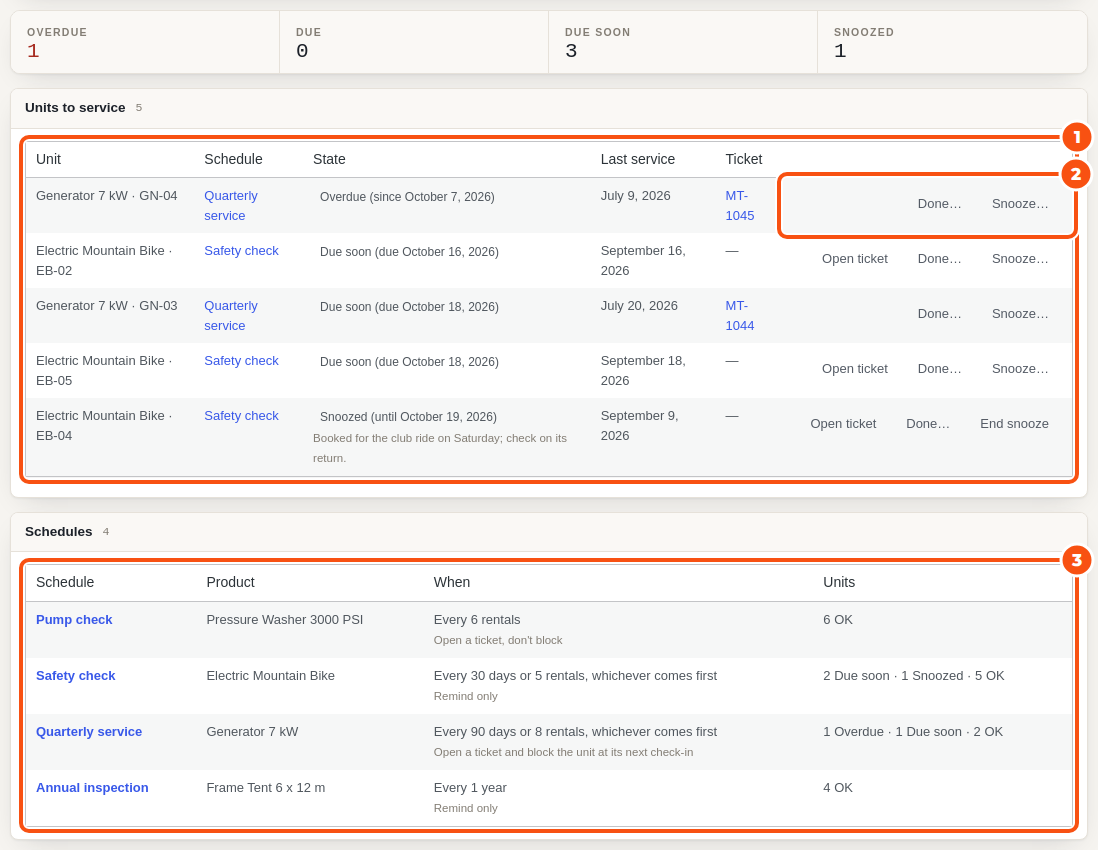The image size is (1098, 850).
Task: Click 'Snoozed (until October 19, 2026)' state
Action: (408, 417)
